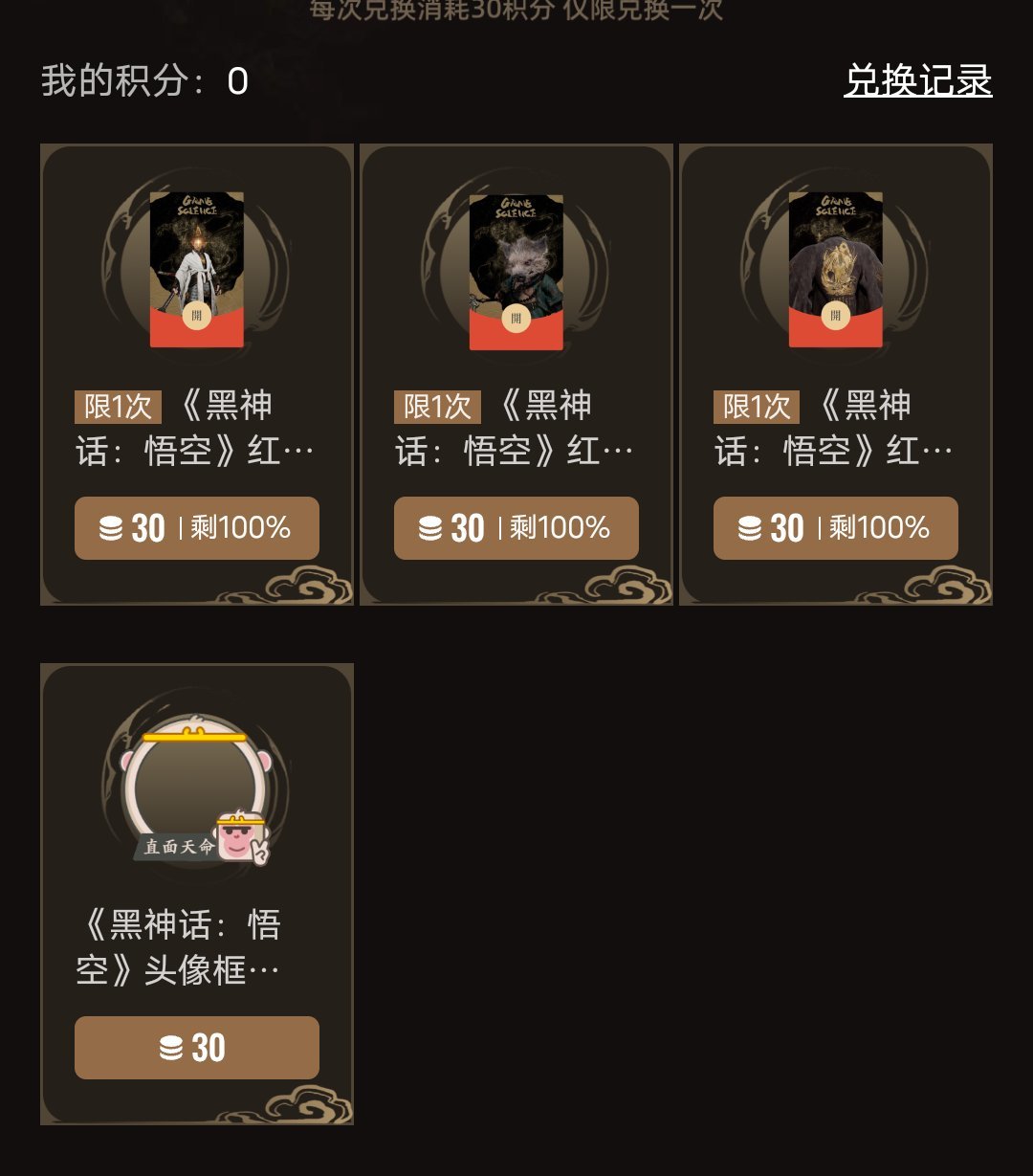The width and height of the screenshot is (1033, 1176).
Task: Click the 直面天命 banner label
Action: pyautogui.click(x=179, y=847)
